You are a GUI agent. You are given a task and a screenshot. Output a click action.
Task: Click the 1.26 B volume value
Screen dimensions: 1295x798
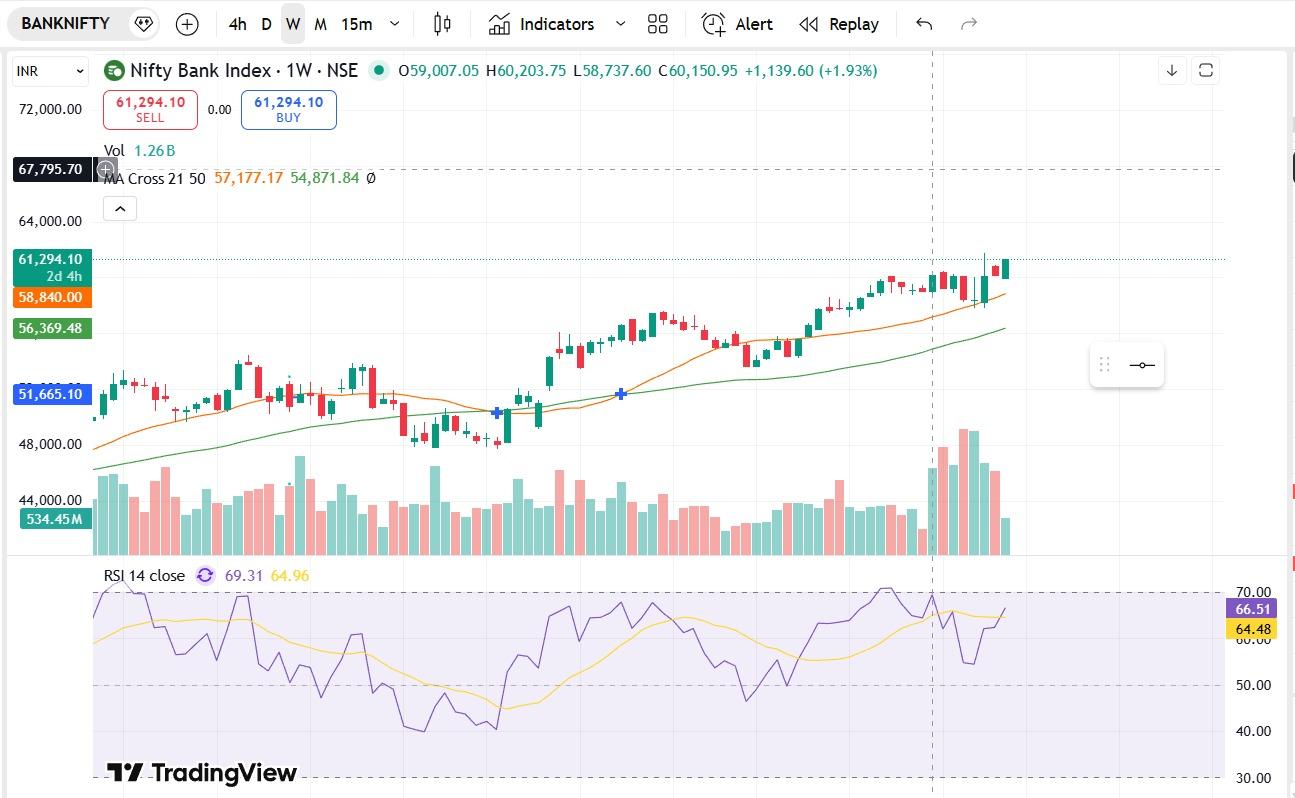tap(155, 151)
